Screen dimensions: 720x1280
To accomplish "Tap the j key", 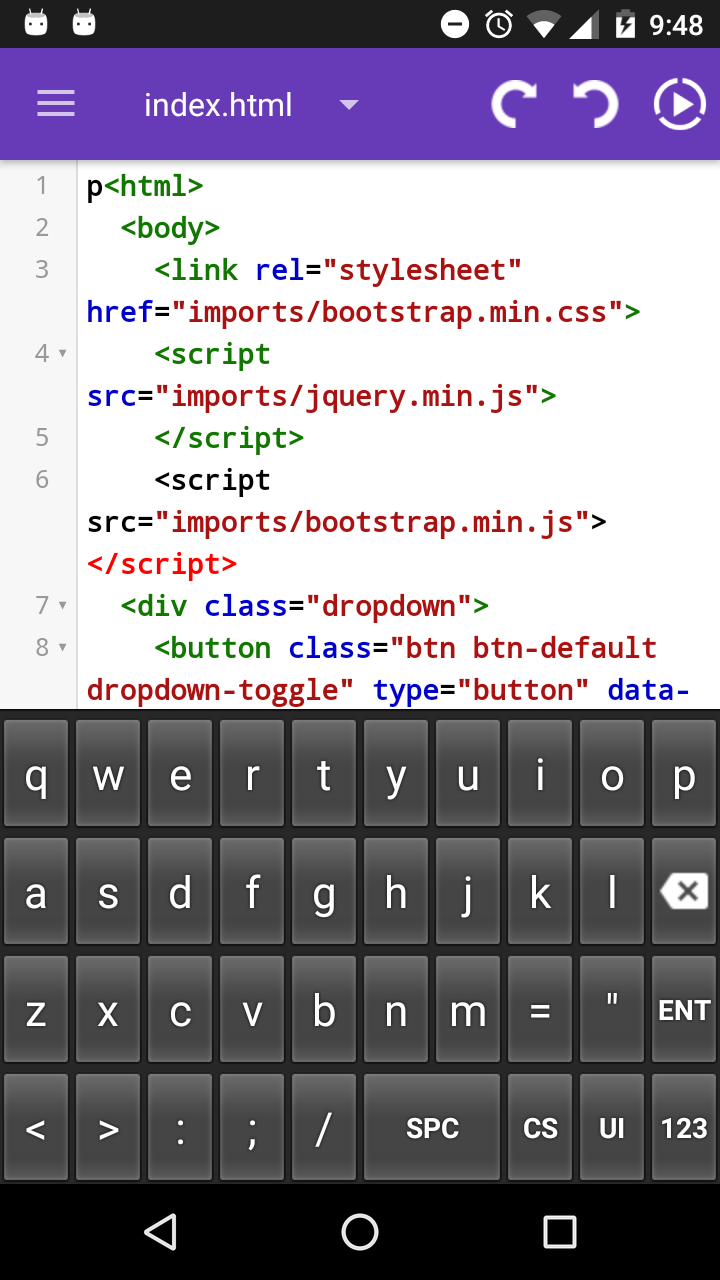I will (468, 891).
